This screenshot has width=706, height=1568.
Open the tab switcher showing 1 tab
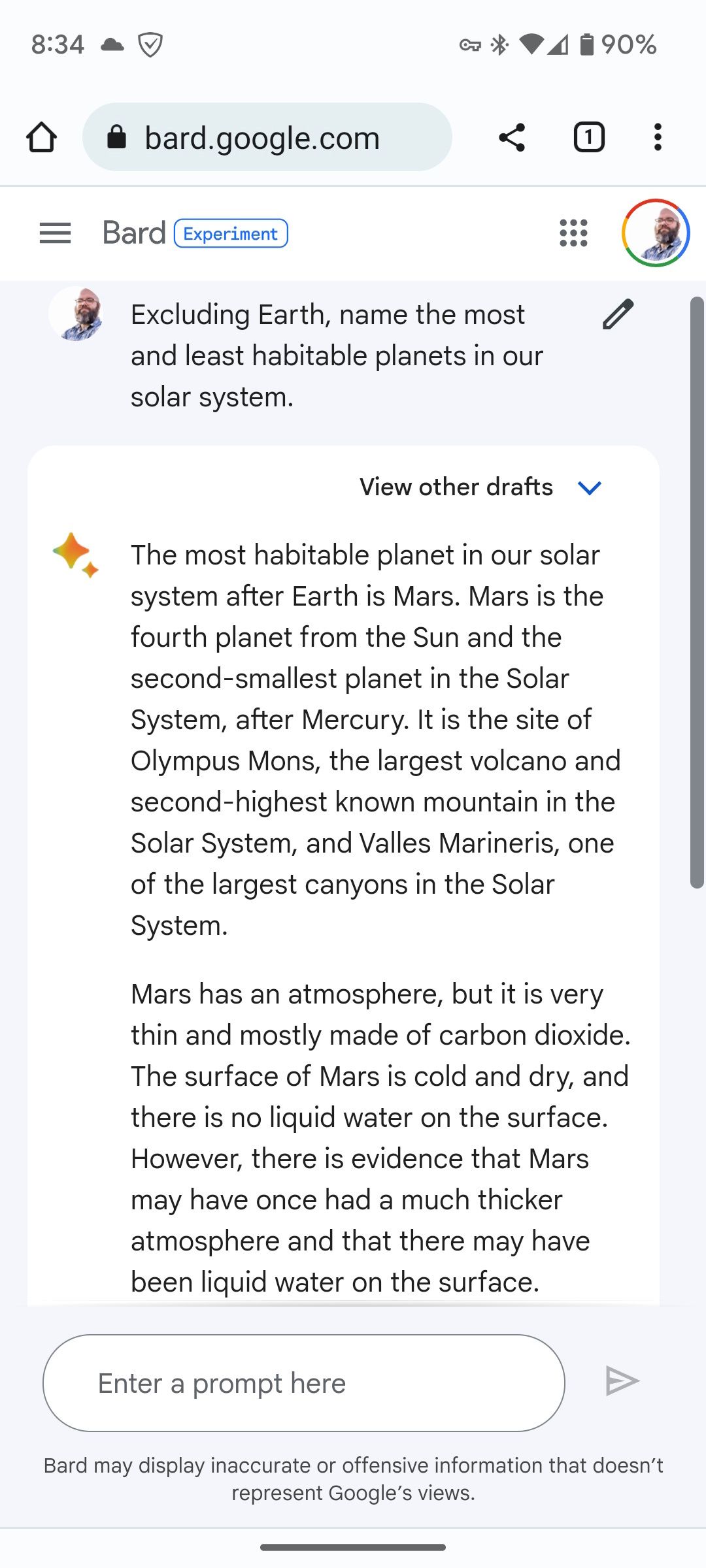588,137
